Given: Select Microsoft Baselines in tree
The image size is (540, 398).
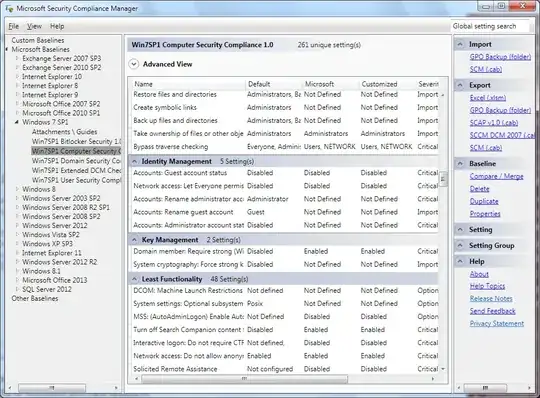Looking at the screenshot, I should 41,50.
